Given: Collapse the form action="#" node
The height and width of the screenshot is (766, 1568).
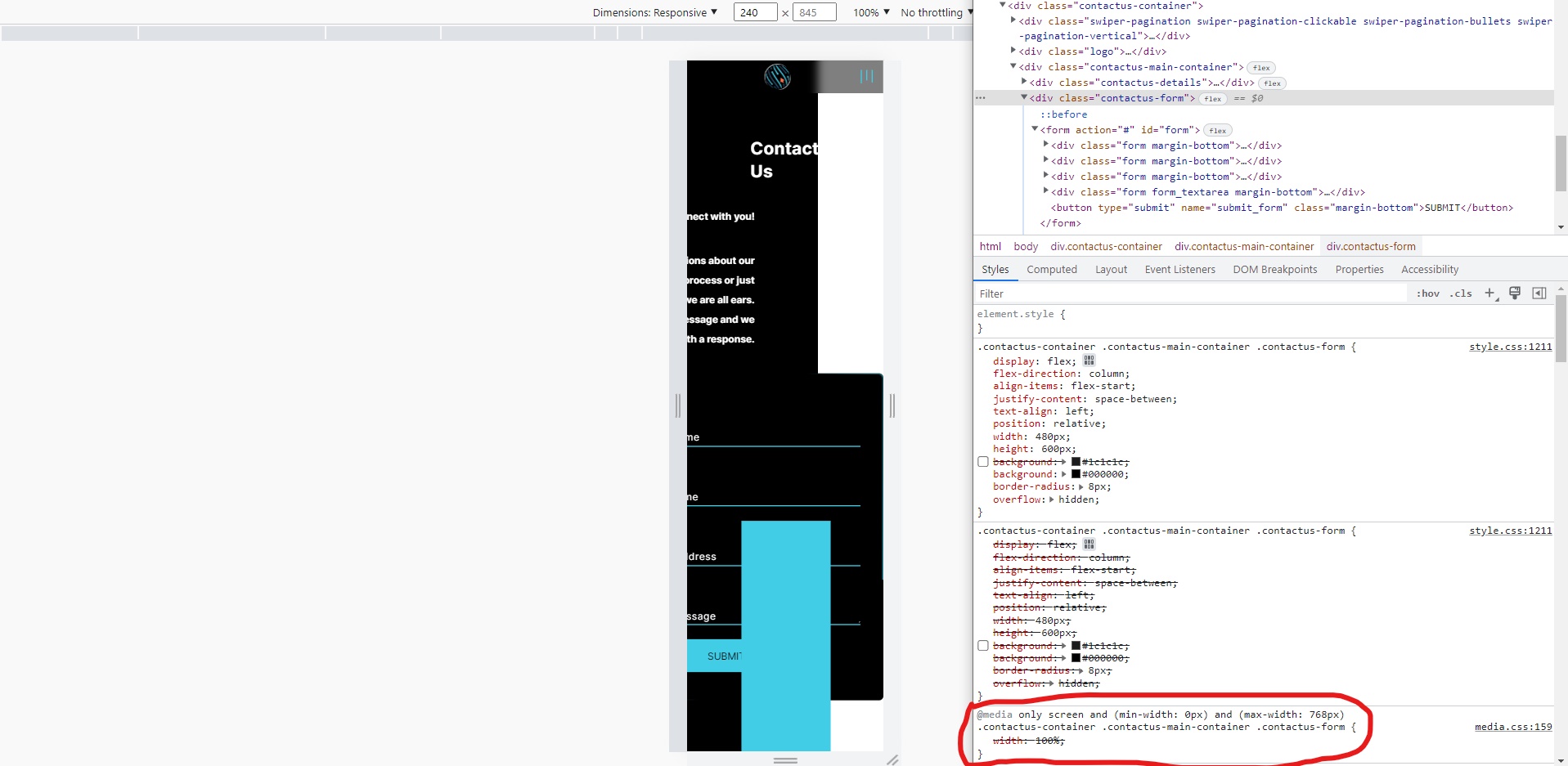Looking at the screenshot, I should (1035, 129).
